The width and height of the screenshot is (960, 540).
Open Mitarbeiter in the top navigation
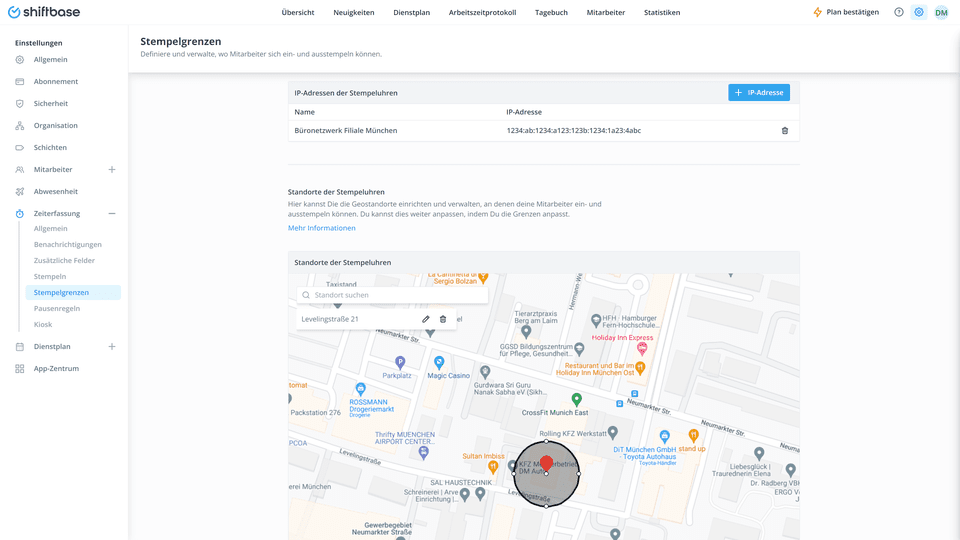606,12
